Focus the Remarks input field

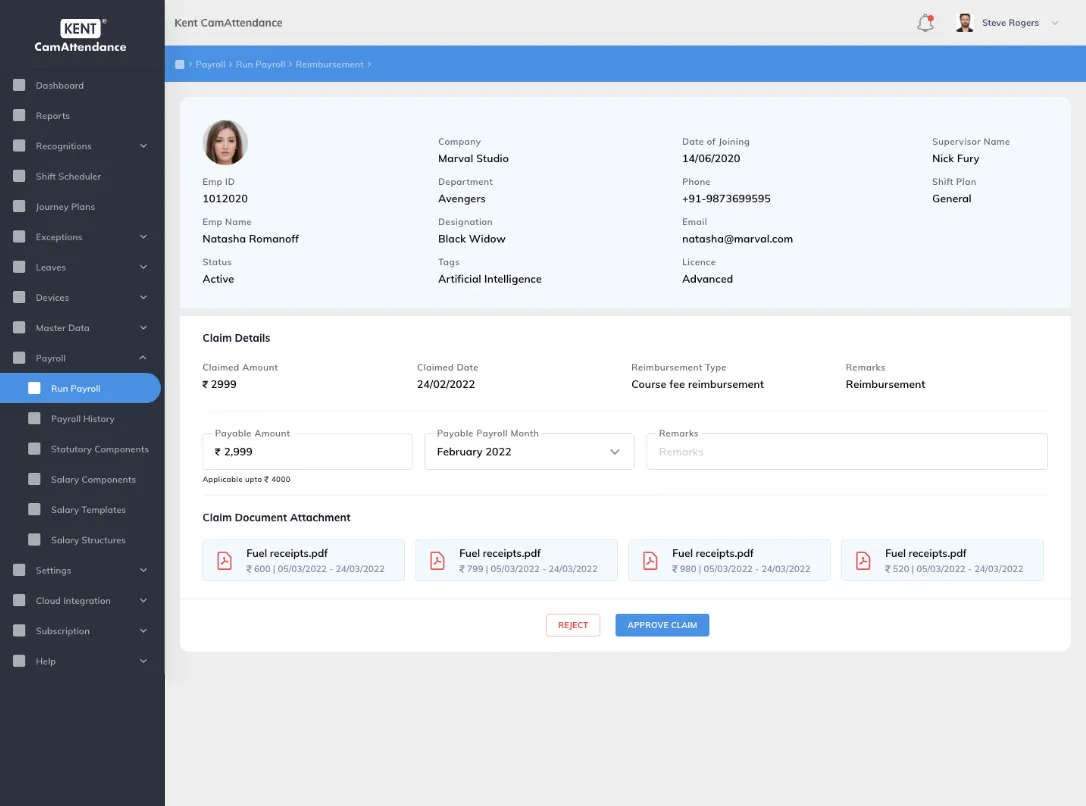pyautogui.click(x=846, y=451)
